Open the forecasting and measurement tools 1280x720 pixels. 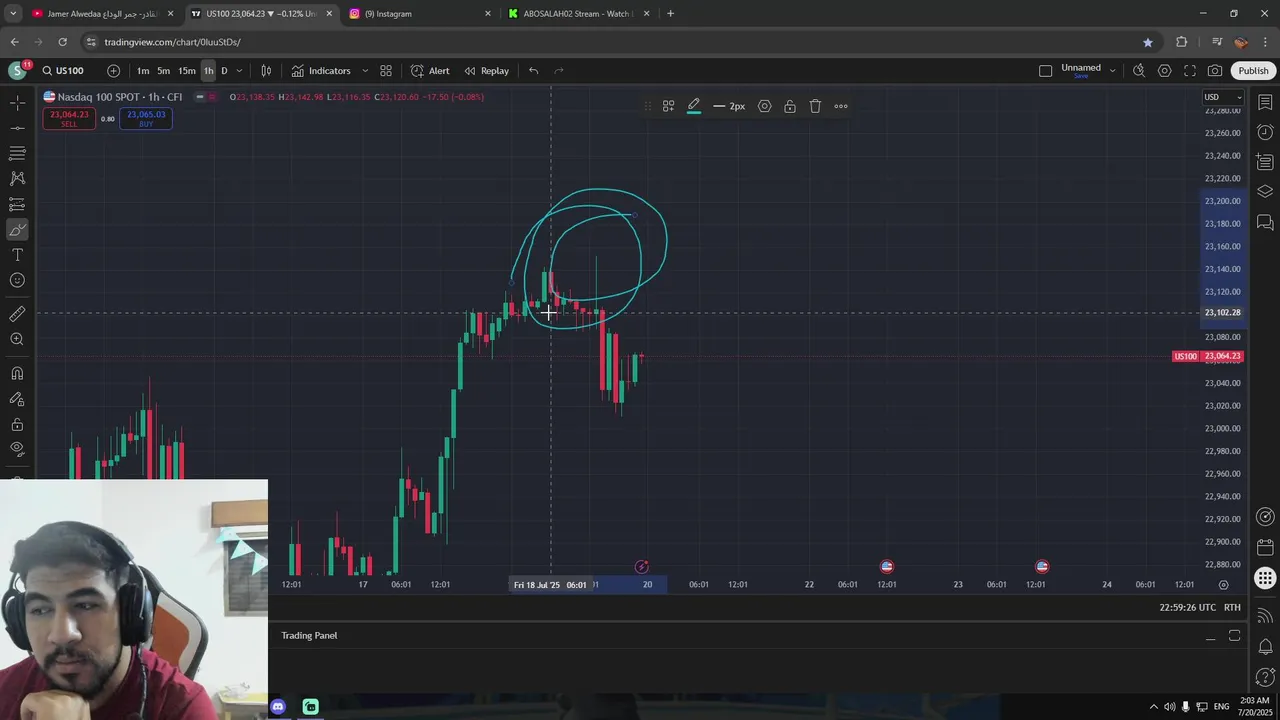pos(17,204)
